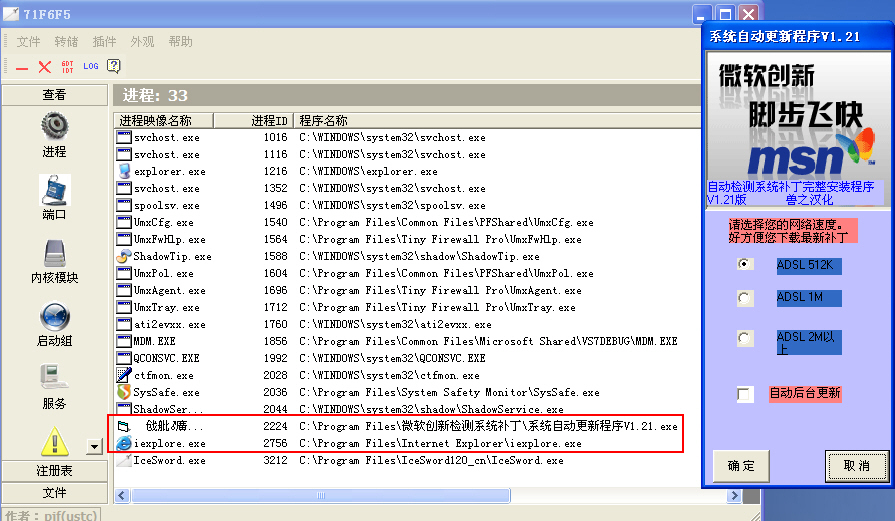895x521 pixels.
Task: Click the IceSword120_cn\IceSword.exe path
Action: [431, 461]
